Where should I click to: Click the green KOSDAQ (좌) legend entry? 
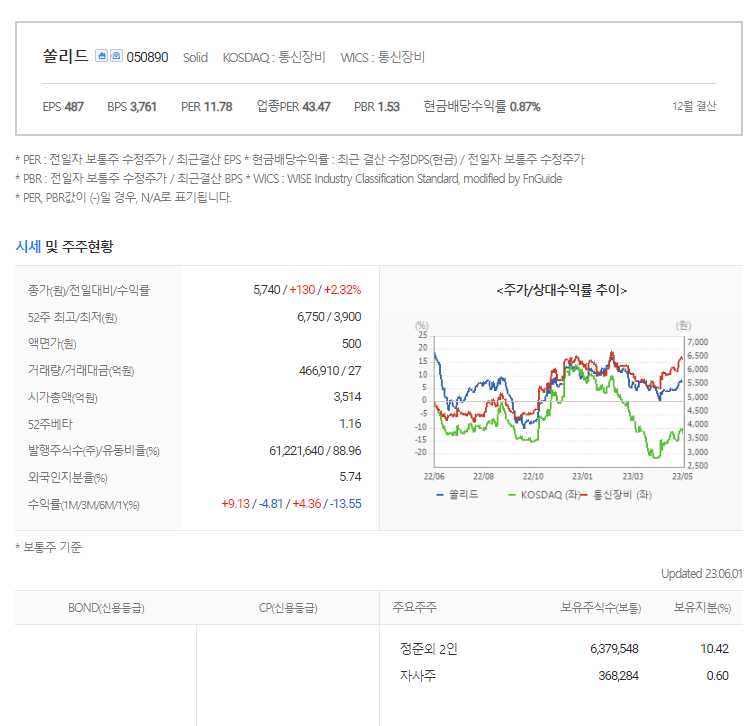(544, 495)
